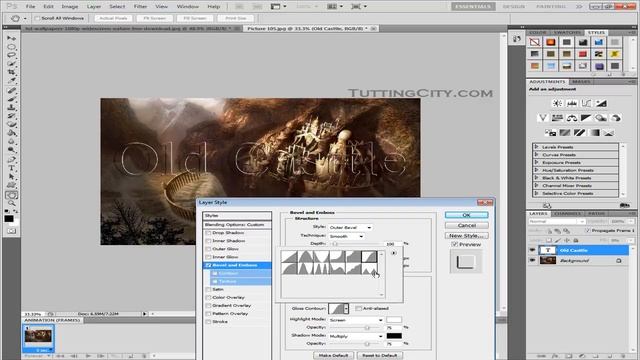Hide the Old Castle text layer
This screenshot has height=360, width=640.
click(532, 250)
